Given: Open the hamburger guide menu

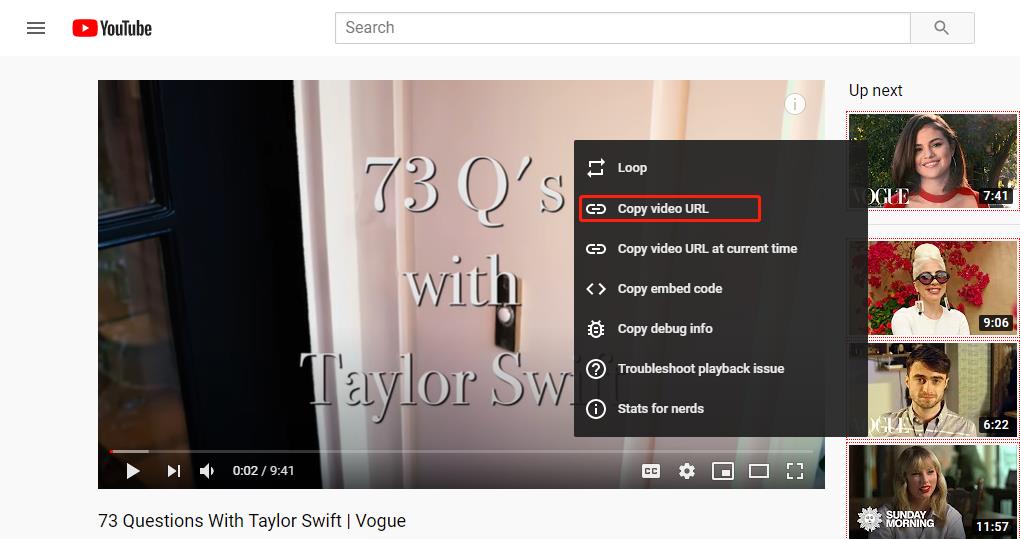Looking at the screenshot, I should (x=36, y=28).
